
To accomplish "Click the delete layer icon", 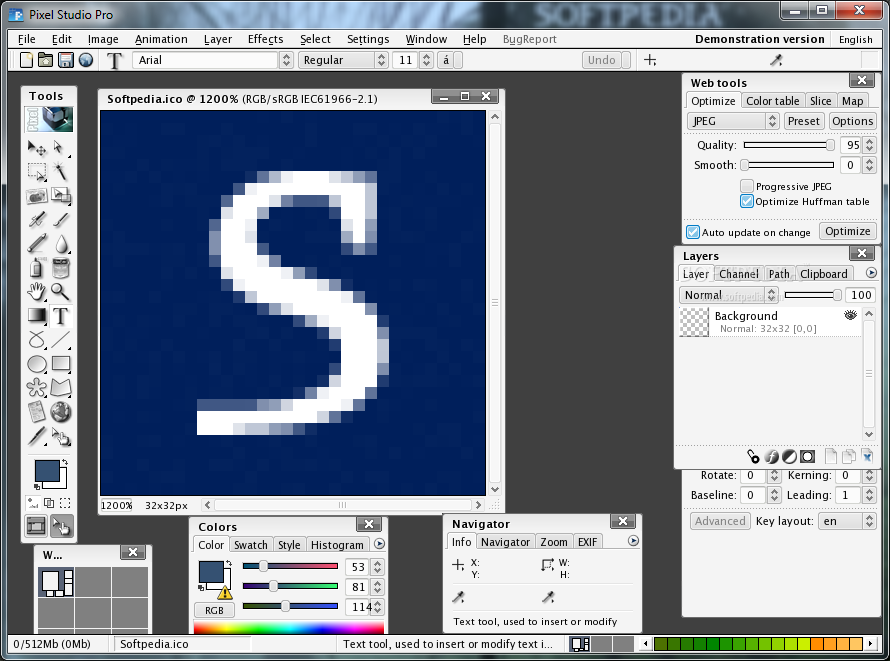I will pyautogui.click(x=867, y=457).
